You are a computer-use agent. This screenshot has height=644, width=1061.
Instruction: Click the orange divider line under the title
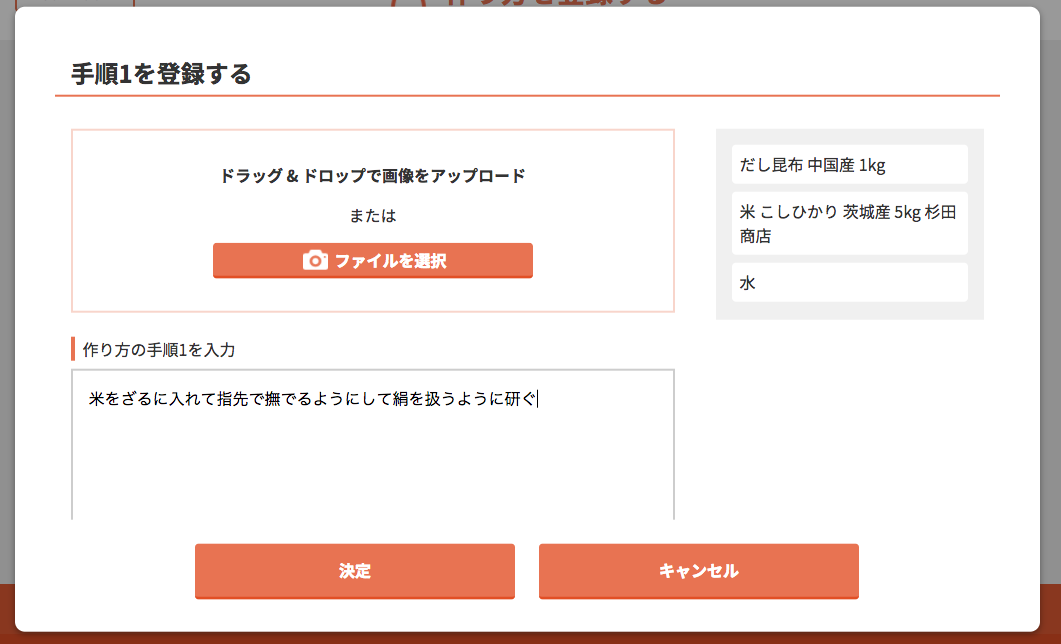526,96
